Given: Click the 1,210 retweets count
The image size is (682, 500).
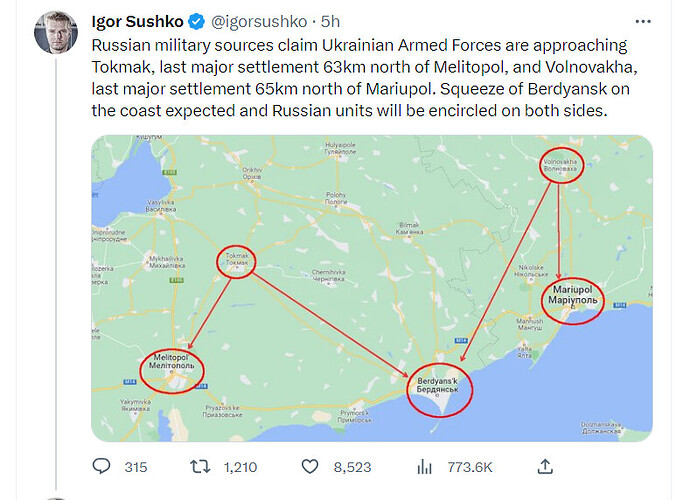Looking at the screenshot, I should pyautogui.click(x=240, y=467).
